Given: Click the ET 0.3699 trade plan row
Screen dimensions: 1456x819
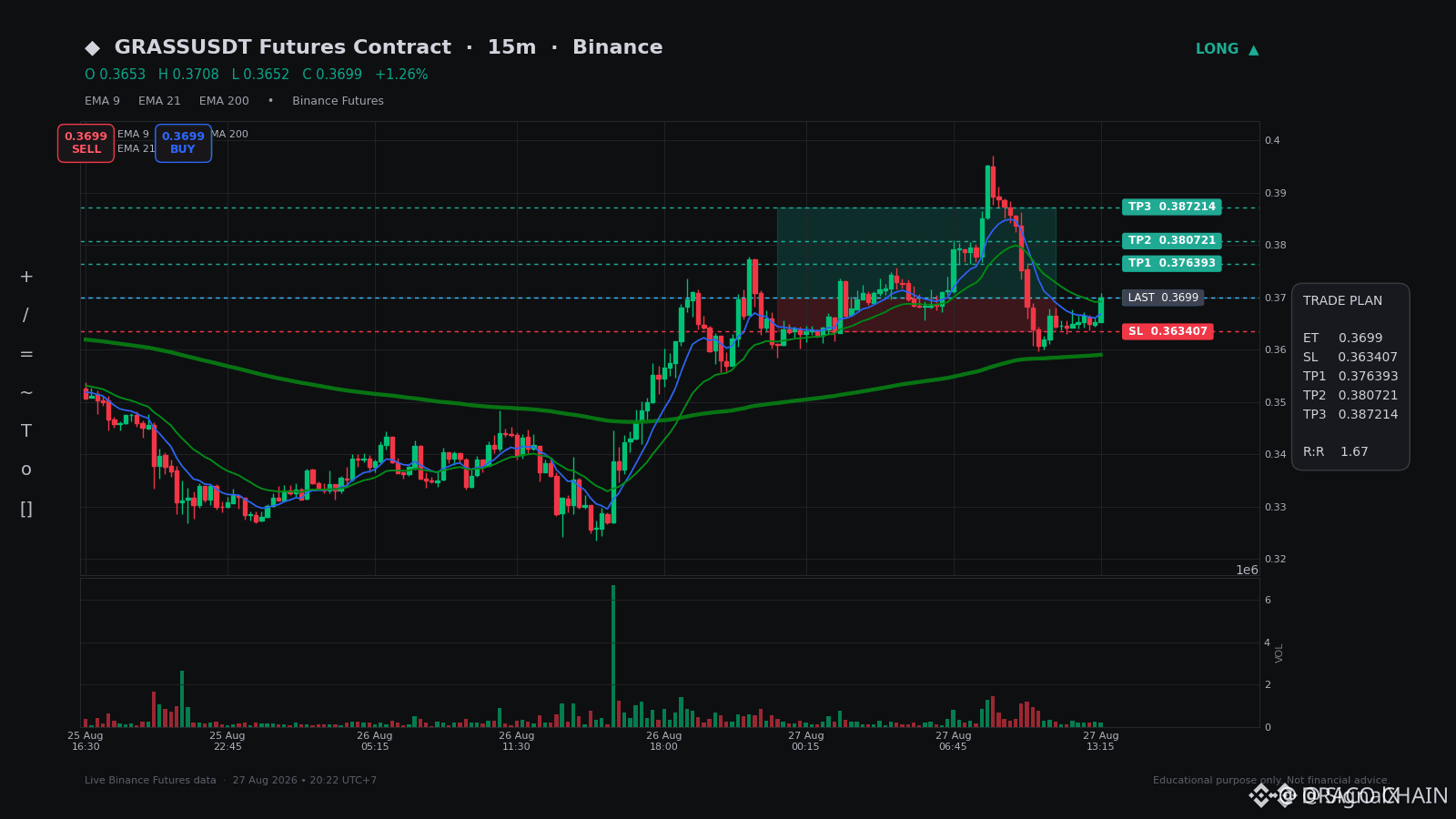Looking at the screenshot, I should (x=1342, y=339).
